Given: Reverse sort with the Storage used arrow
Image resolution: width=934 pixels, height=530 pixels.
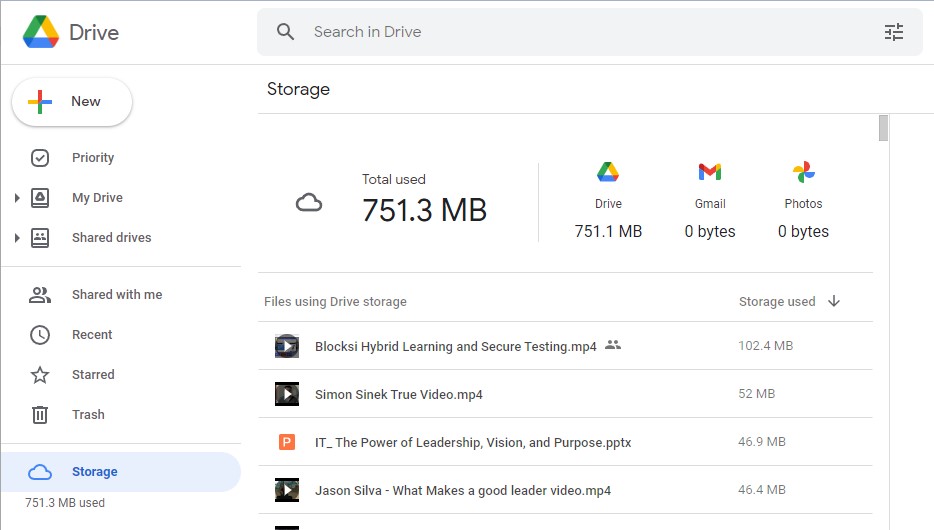Looking at the screenshot, I should click(834, 301).
